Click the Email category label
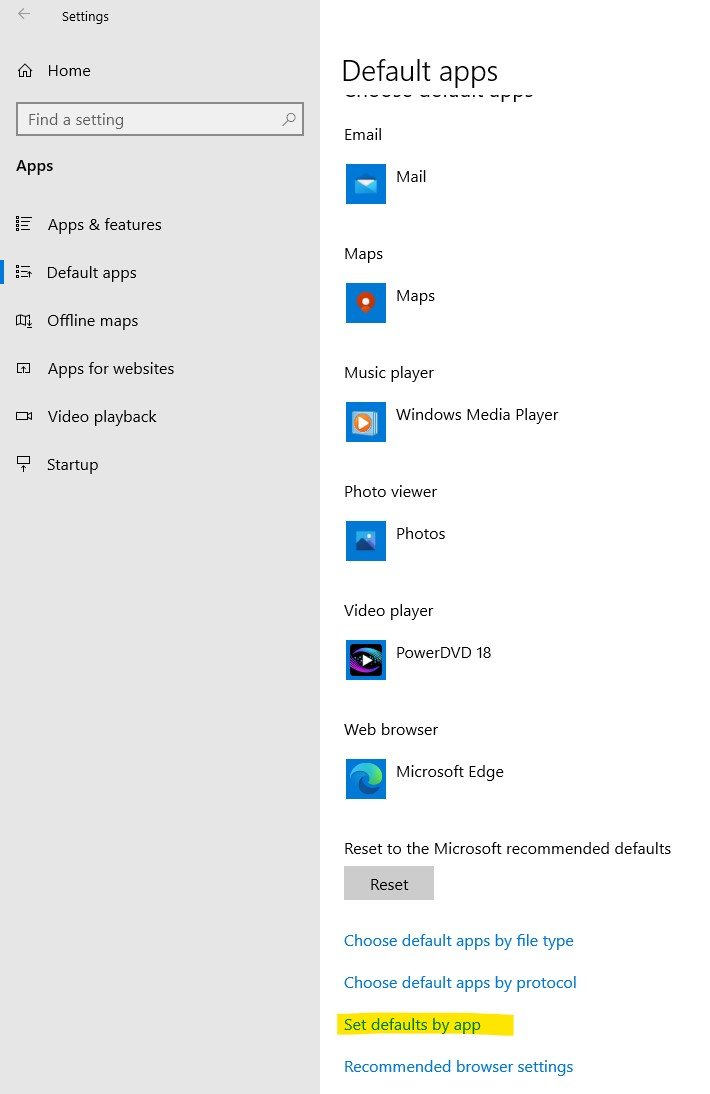The image size is (710, 1094). point(363,135)
